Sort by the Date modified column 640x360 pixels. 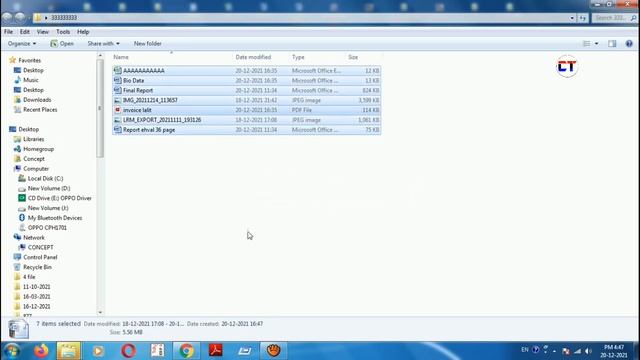[x=253, y=57]
